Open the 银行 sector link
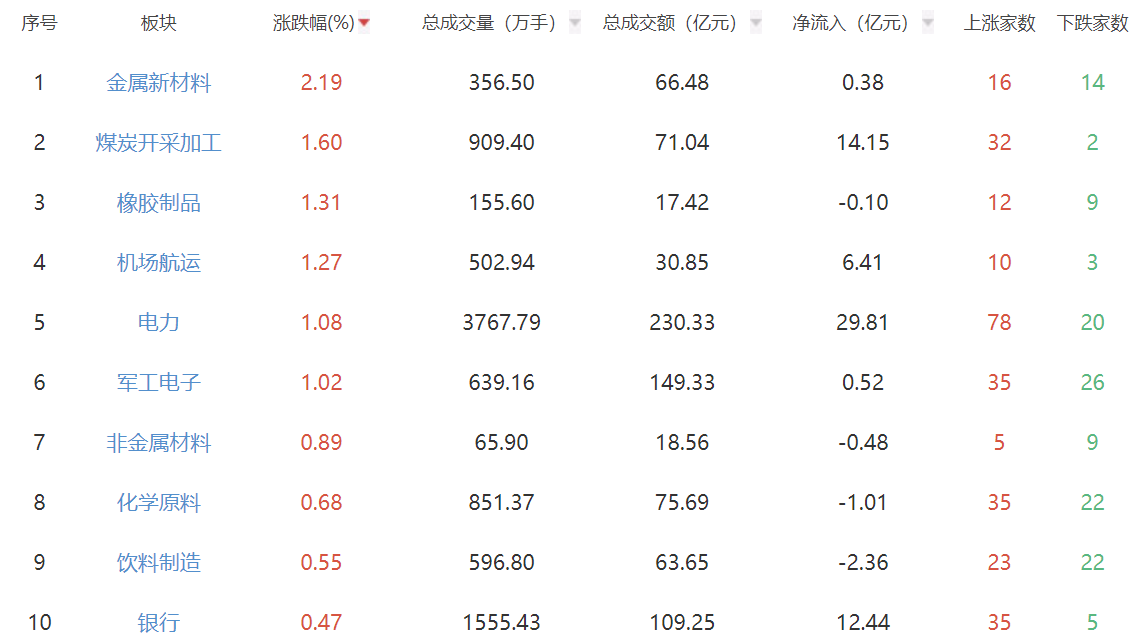 (x=158, y=622)
